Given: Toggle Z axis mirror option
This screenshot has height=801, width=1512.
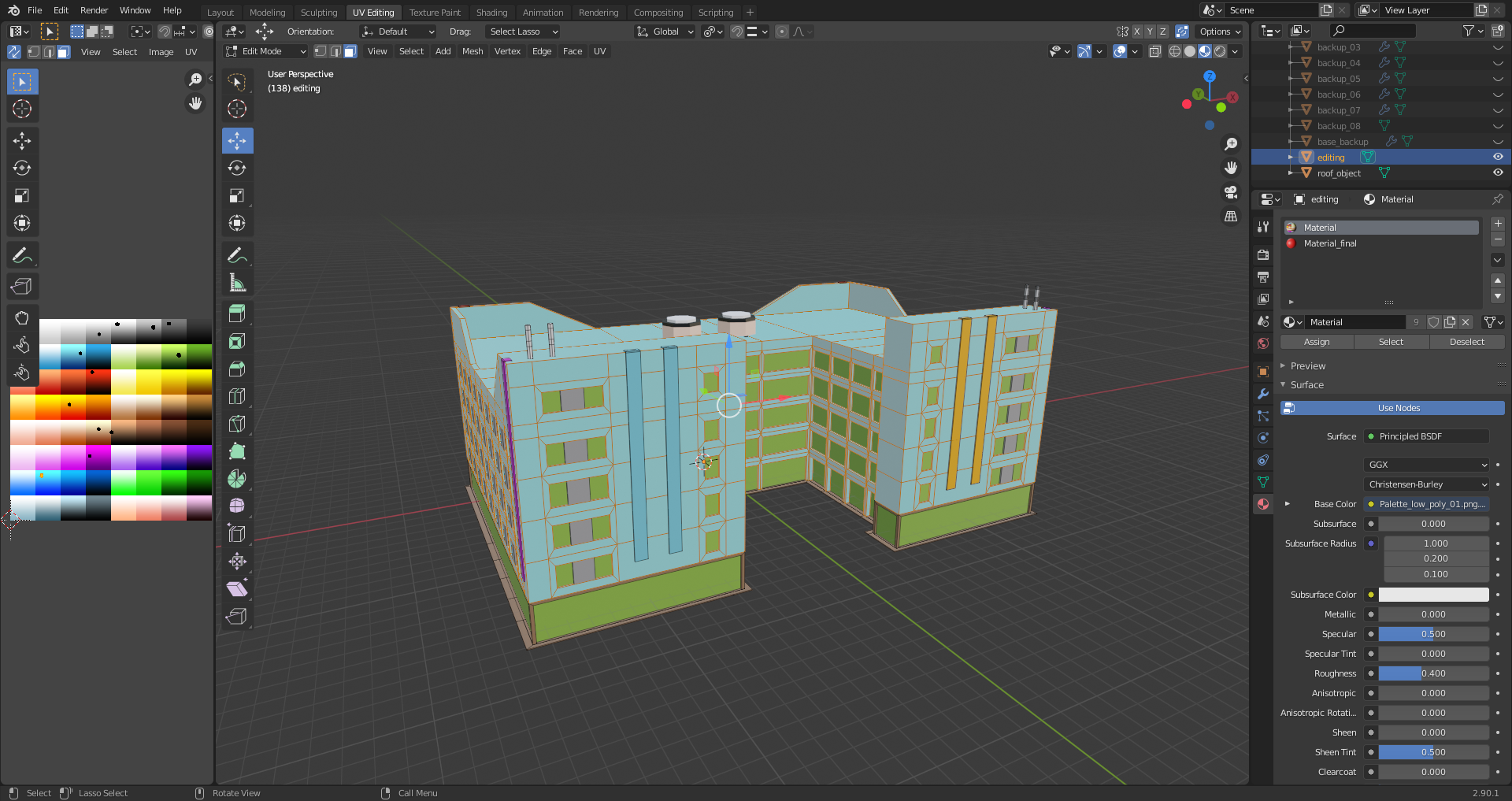Looking at the screenshot, I should point(1163,32).
